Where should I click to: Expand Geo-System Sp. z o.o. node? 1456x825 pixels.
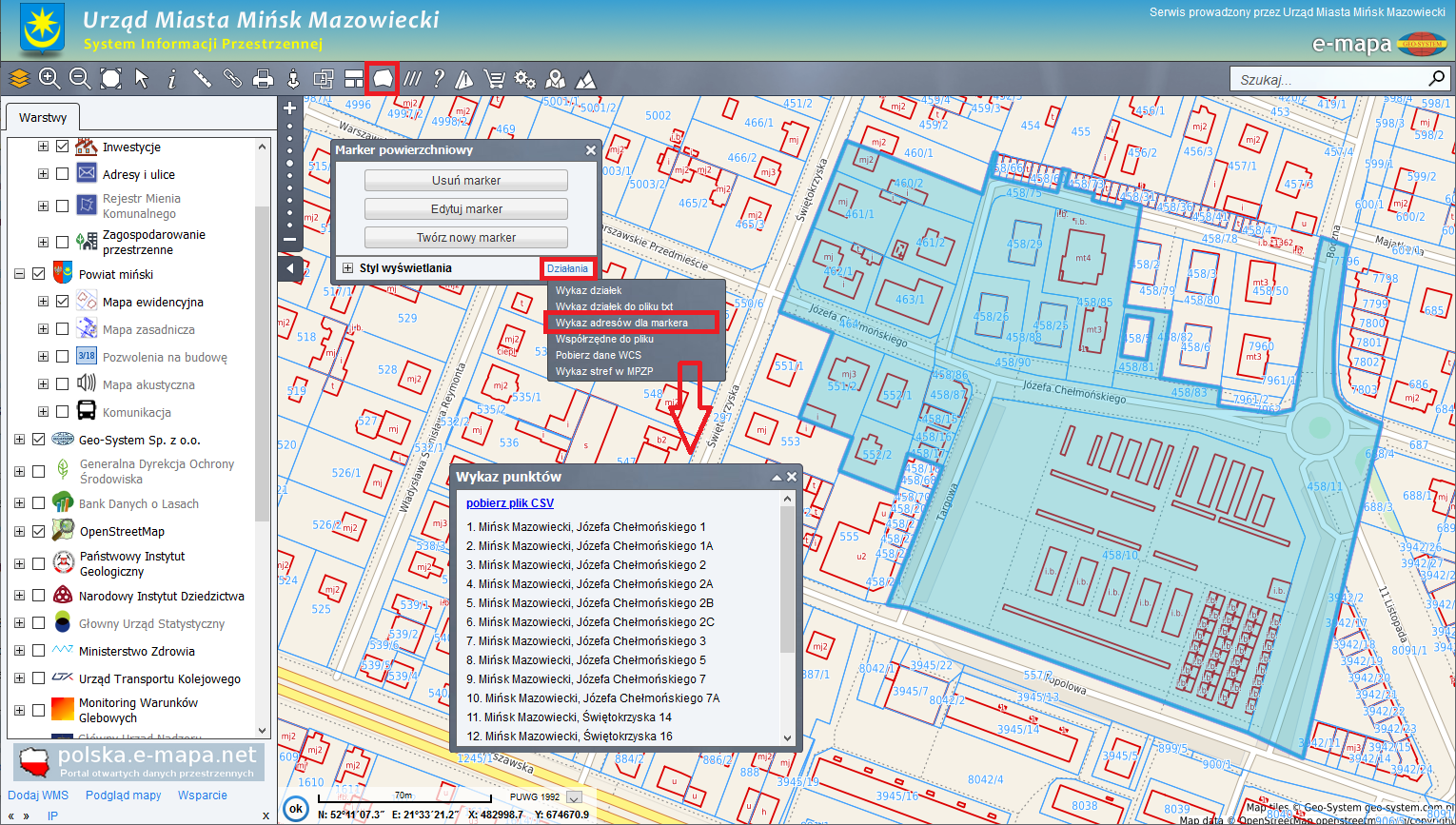coord(19,440)
